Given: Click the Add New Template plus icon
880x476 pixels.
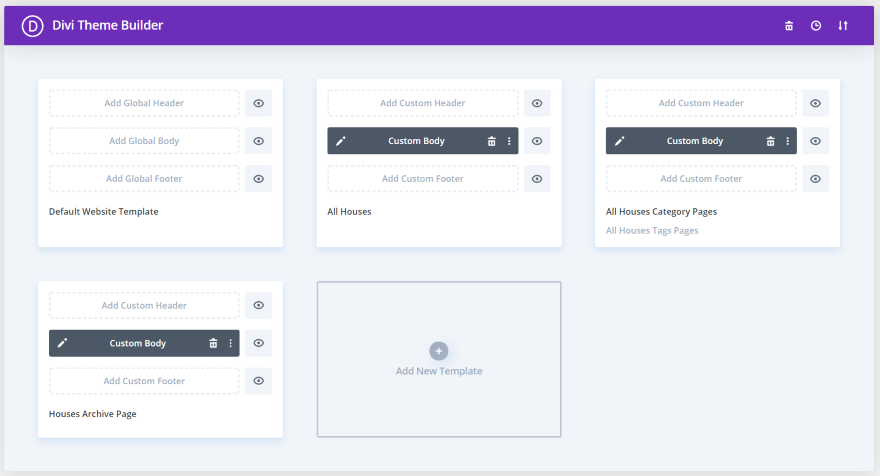Looking at the screenshot, I should click(x=439, y=351).
